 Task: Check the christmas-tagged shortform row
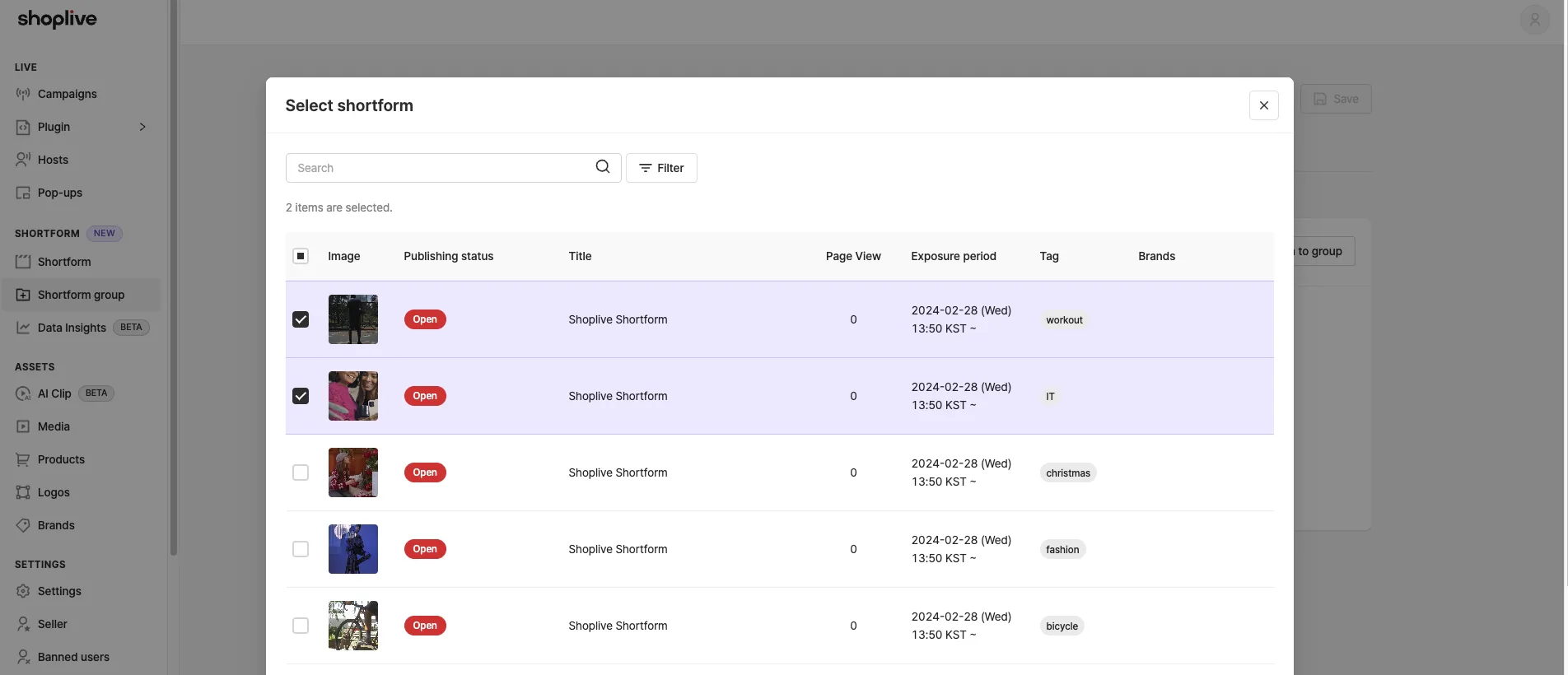pos(301,472)
